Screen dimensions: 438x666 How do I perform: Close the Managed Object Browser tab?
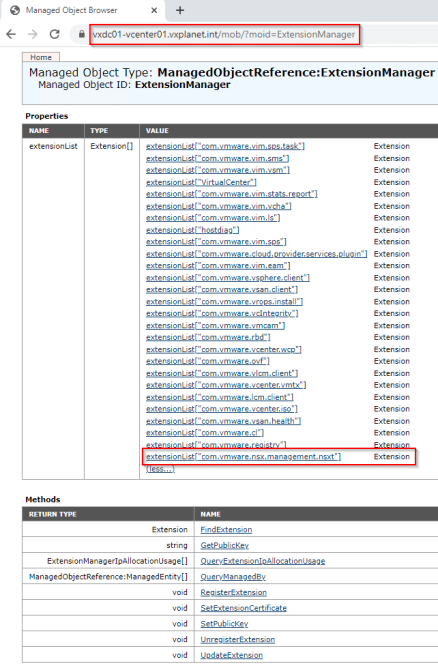pyautogui.click(x=154, y=10)
